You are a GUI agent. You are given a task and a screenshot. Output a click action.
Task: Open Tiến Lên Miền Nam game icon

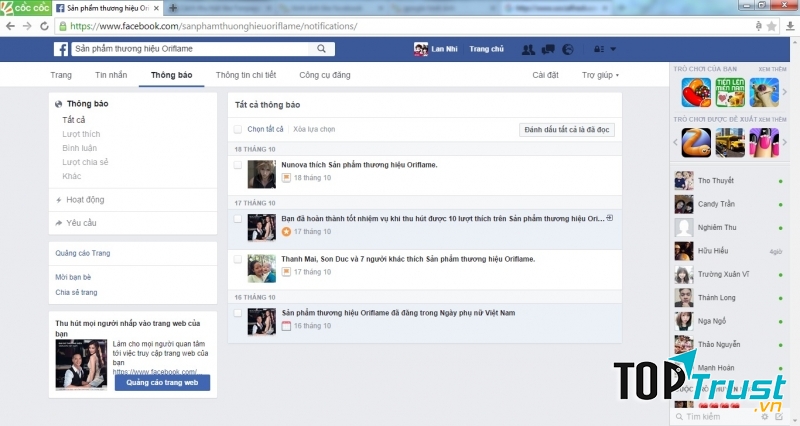click(730, 92)
